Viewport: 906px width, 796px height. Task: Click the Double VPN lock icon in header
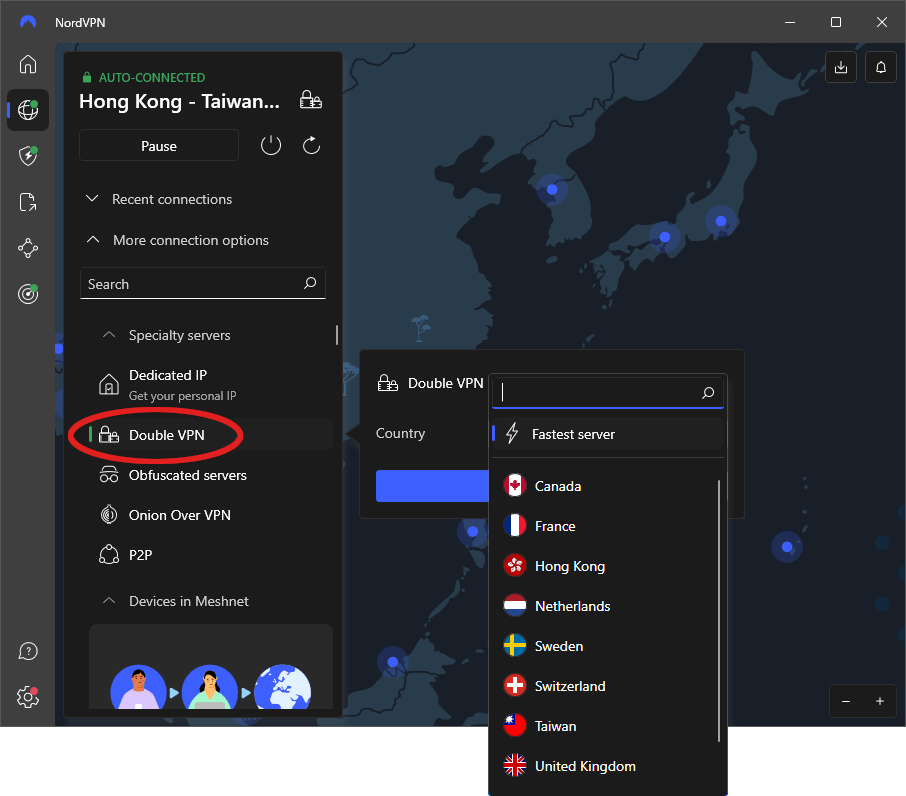[311, 100]
